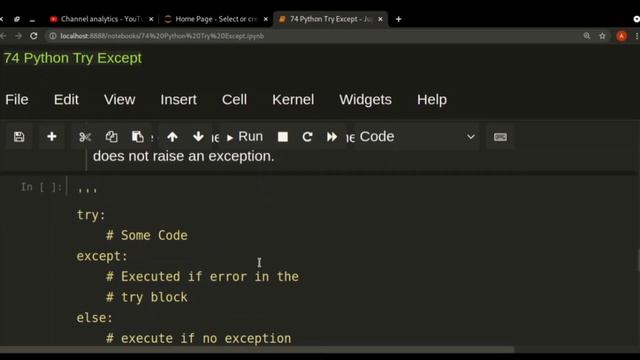Open the cell type Code dropdown
Image resolution: width=640 pixels, height=360 pixels.
pyautogui.click(x=416, y=137)
